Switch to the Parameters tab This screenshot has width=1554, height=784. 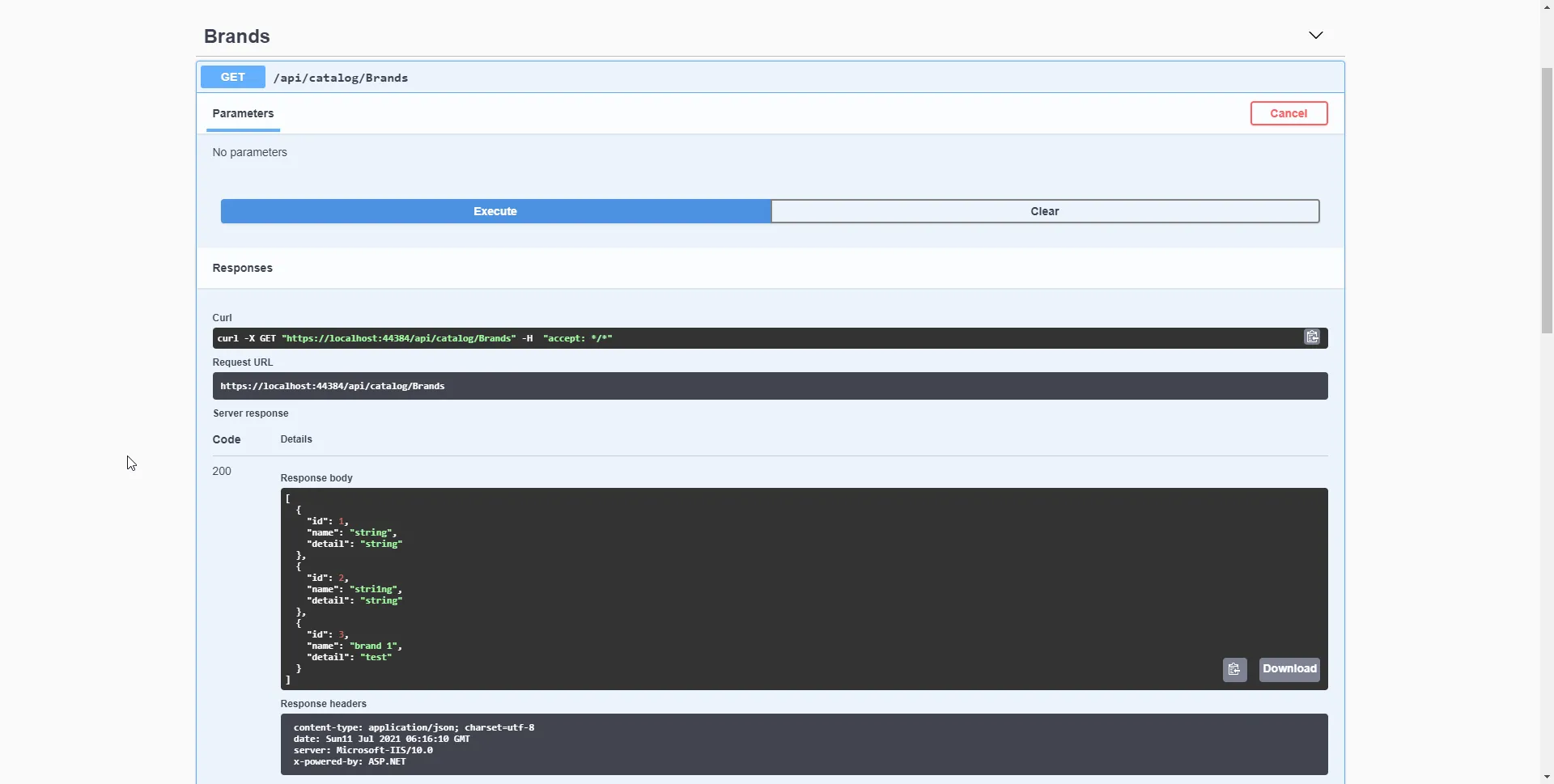coord(243,113)
